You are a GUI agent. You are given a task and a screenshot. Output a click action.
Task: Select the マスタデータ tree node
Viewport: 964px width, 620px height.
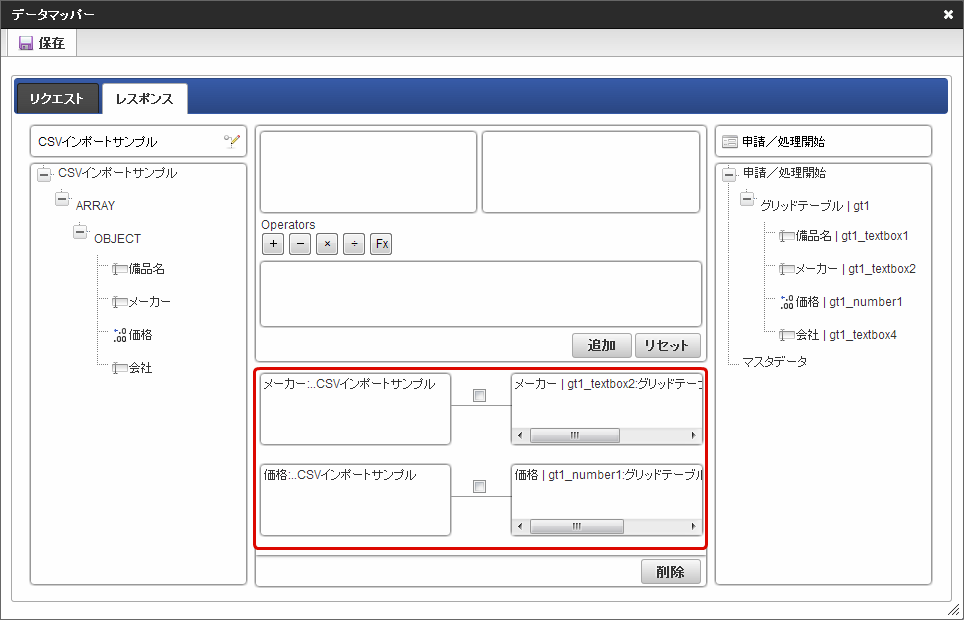point(775,362)
